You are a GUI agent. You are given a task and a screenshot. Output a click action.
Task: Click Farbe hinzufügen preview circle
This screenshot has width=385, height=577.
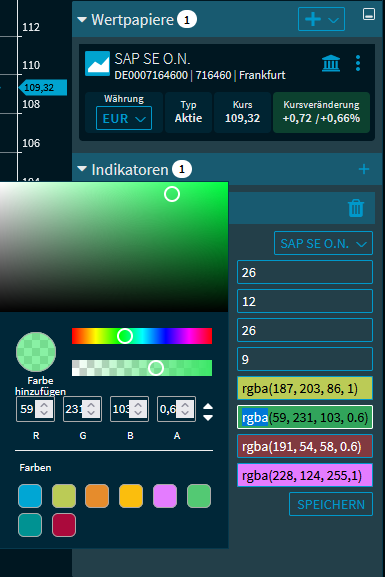coord(36,352)
